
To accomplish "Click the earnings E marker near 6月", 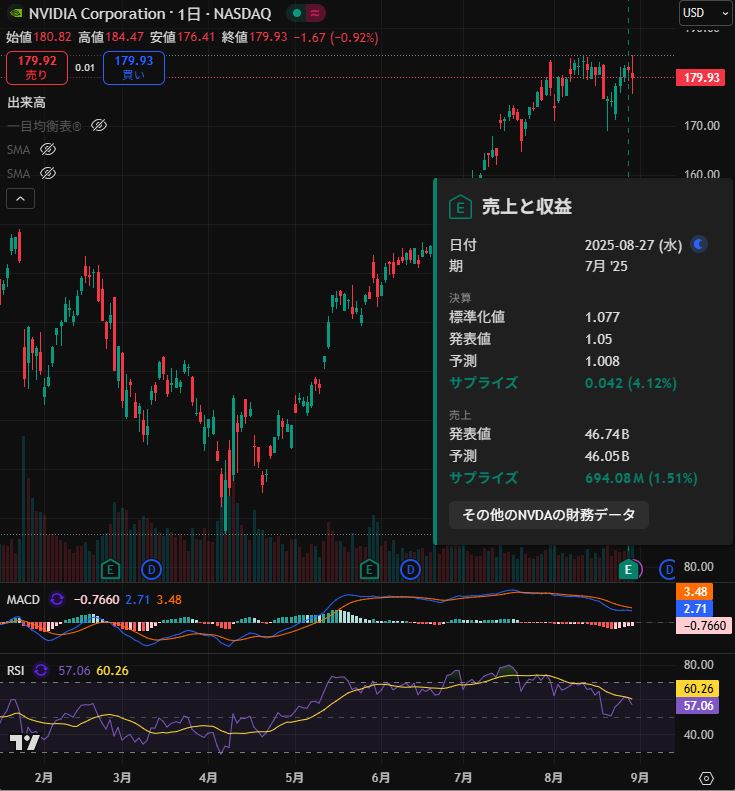I will pyautogui.click(x=369, y=570).
